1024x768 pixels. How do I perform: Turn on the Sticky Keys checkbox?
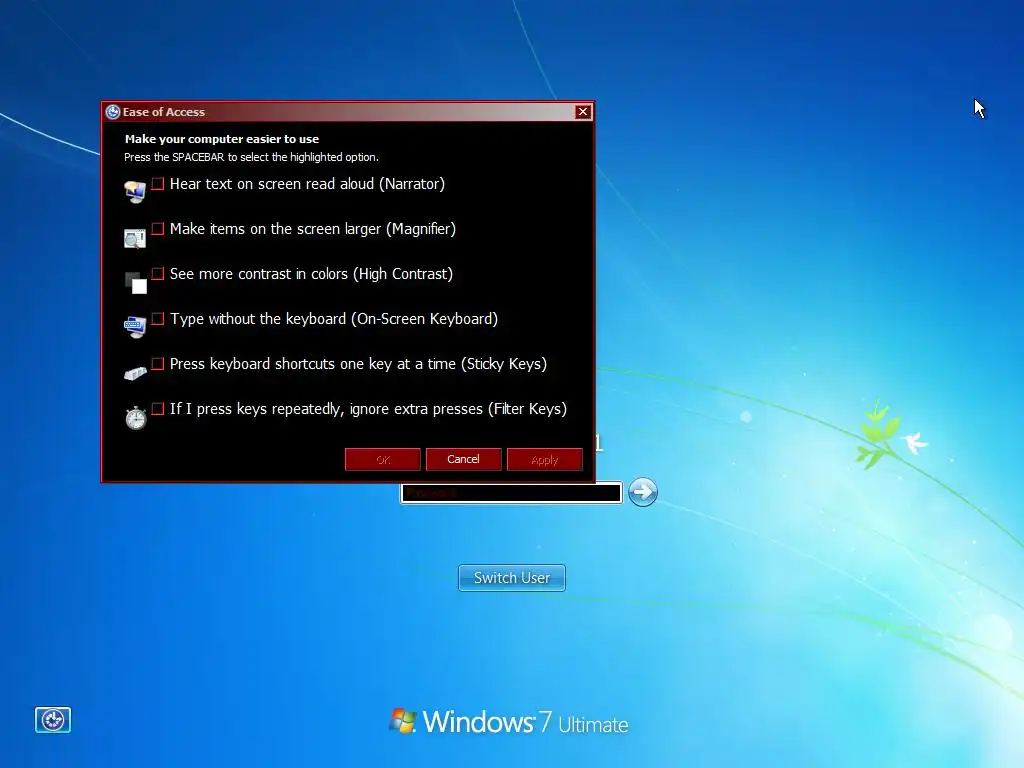tap(157, 363)
